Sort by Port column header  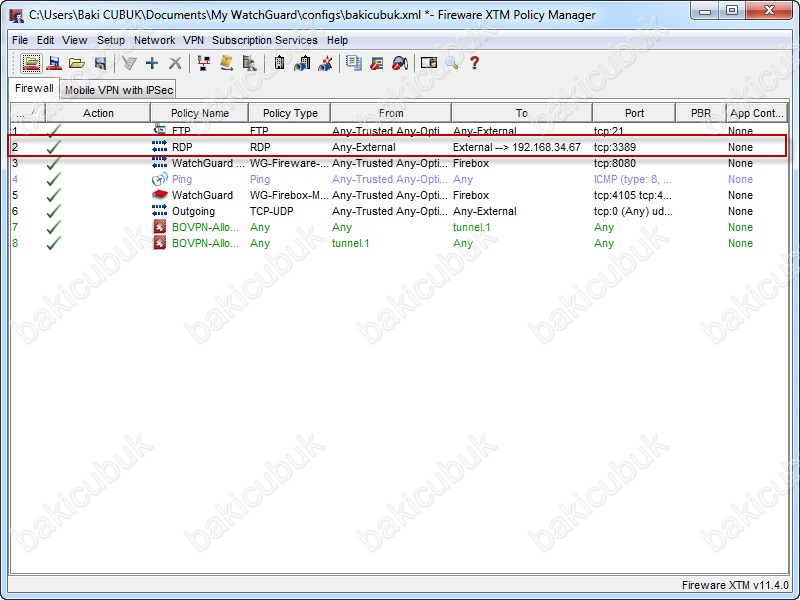[634, 113]
